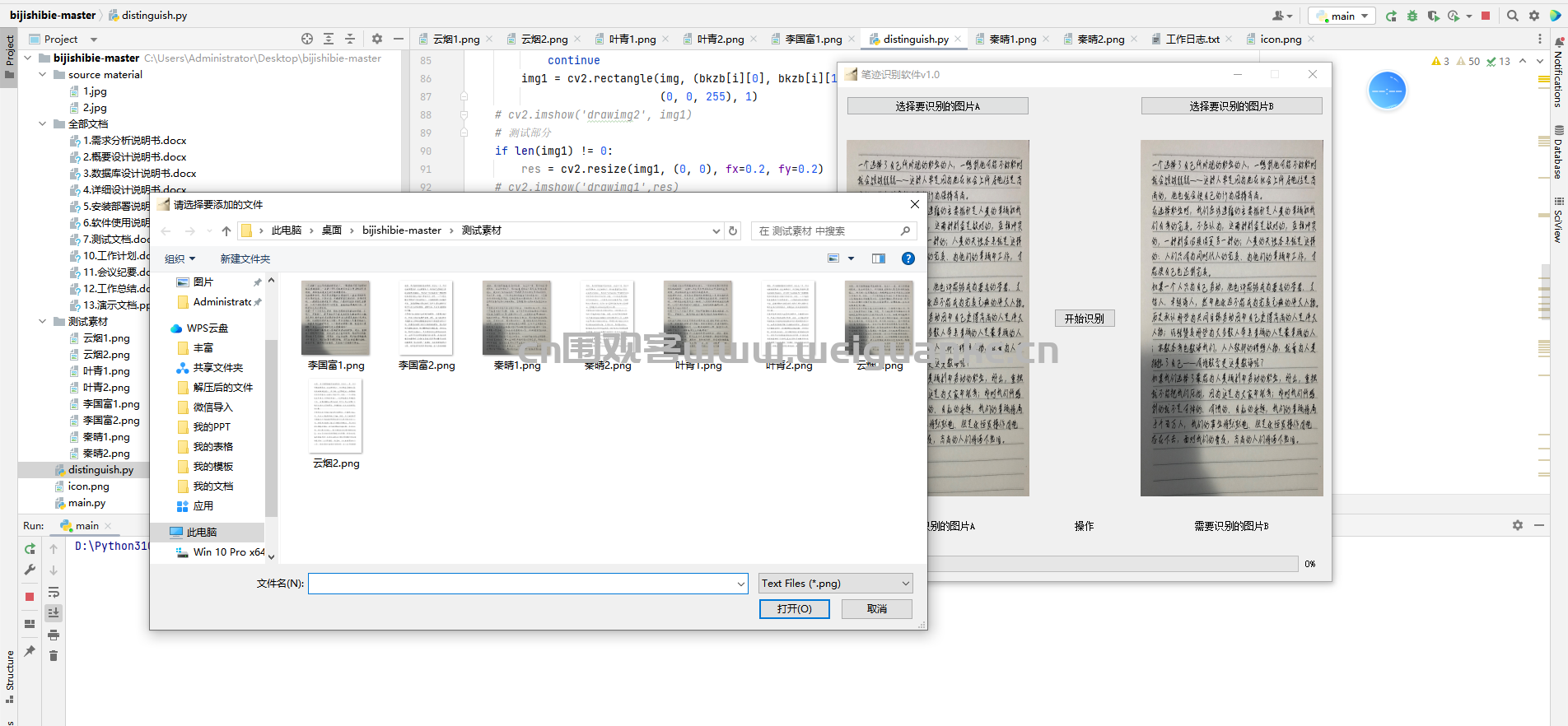Image resolution: width=1568 pixels, height=726 pixels.
Task: Click the 打开(O) button
Action: pos(794,609)
